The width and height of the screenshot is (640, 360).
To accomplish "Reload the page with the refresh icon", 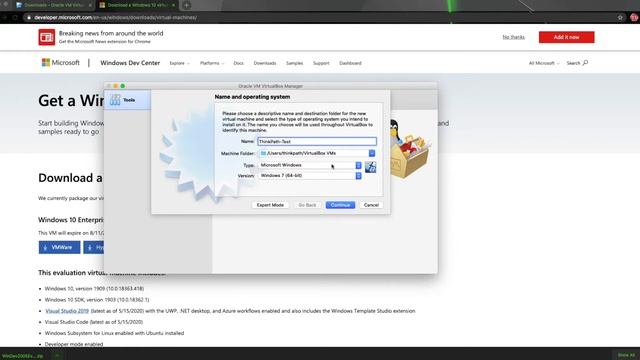I will tap(15, 18).
